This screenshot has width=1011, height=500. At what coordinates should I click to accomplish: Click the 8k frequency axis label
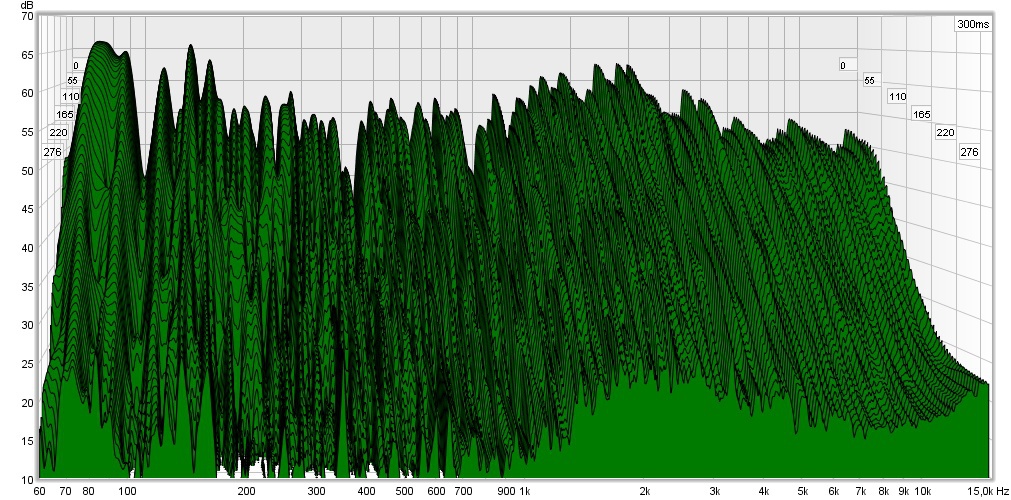click(x=884, y=491)
